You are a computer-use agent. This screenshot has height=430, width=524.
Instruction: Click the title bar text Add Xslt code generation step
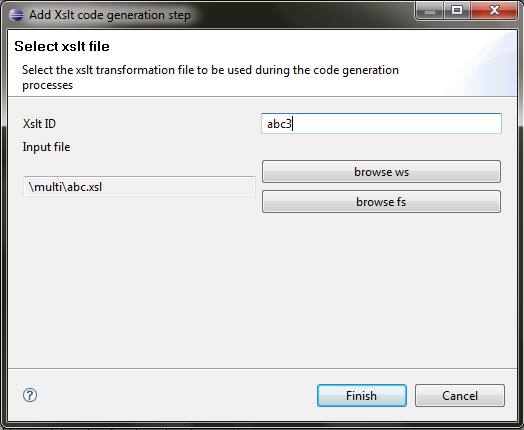coord(110,15)
